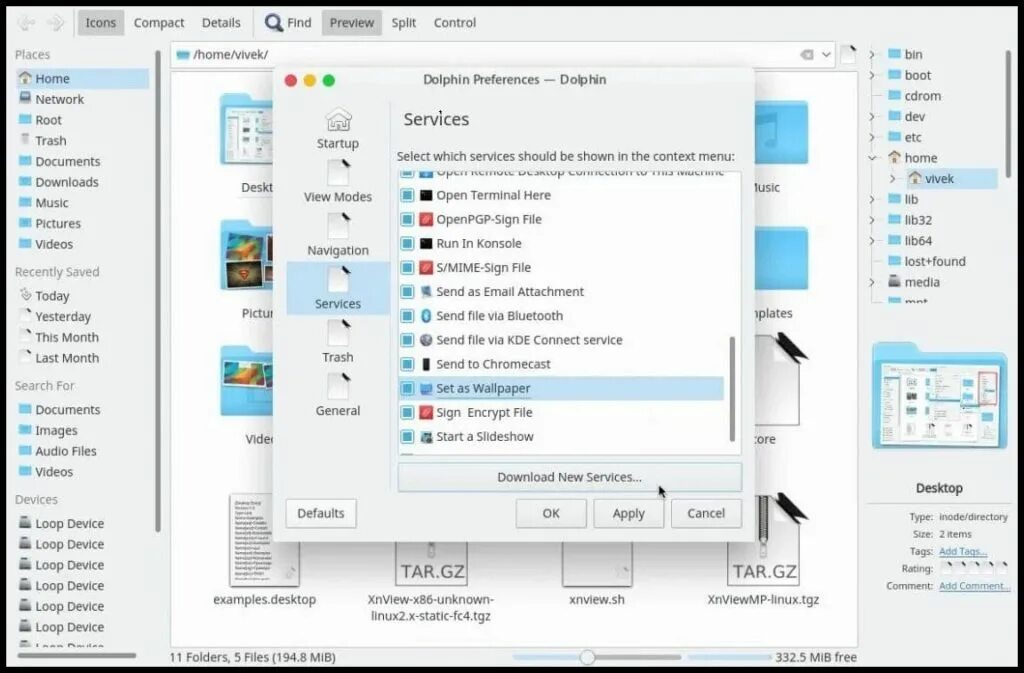Click the Add Tags link
Image resolution: width=1024 pixels, height=673 pixels.
963,552
